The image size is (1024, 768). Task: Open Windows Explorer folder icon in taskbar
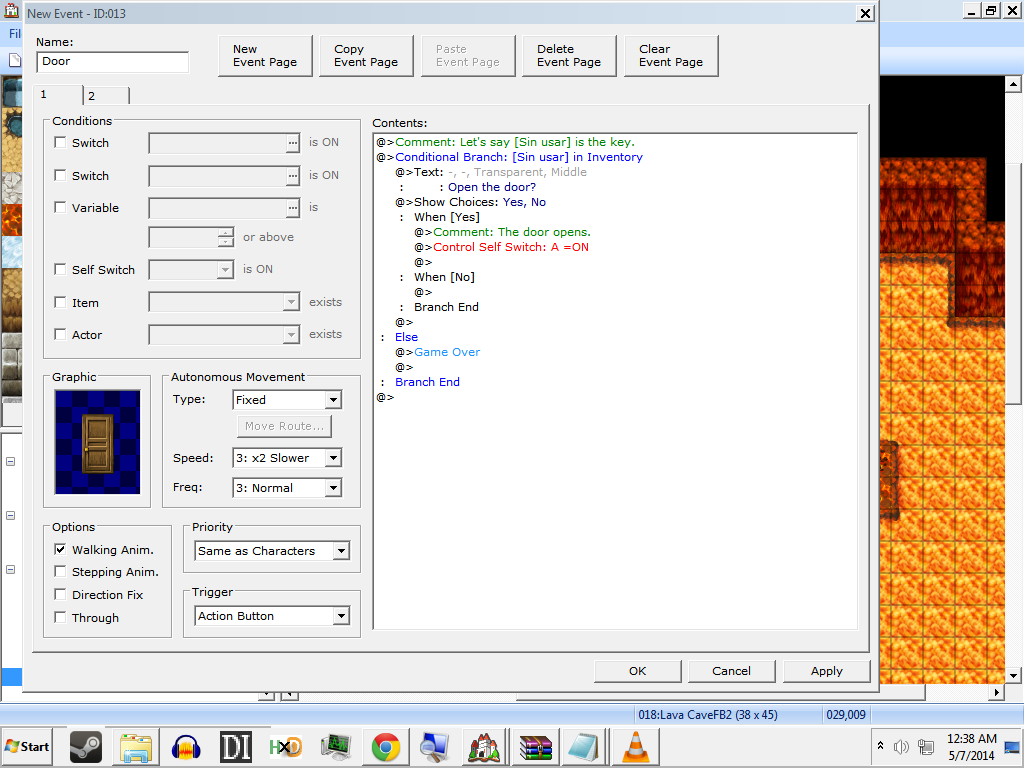(135, 746)
